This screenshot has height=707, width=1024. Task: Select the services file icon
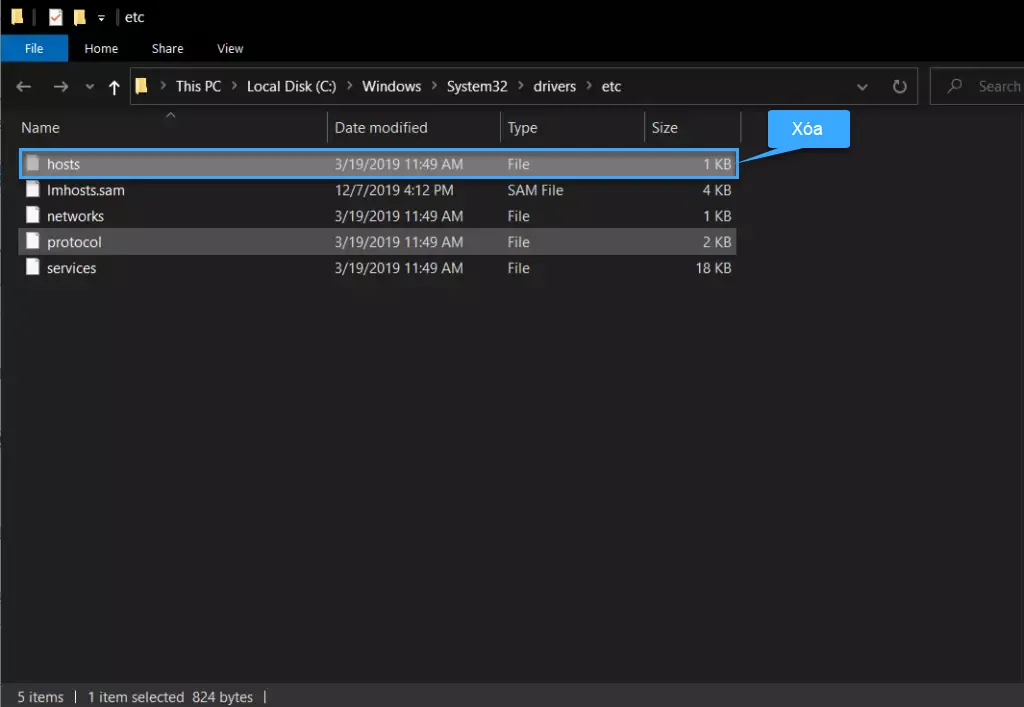tap(33, 268)
